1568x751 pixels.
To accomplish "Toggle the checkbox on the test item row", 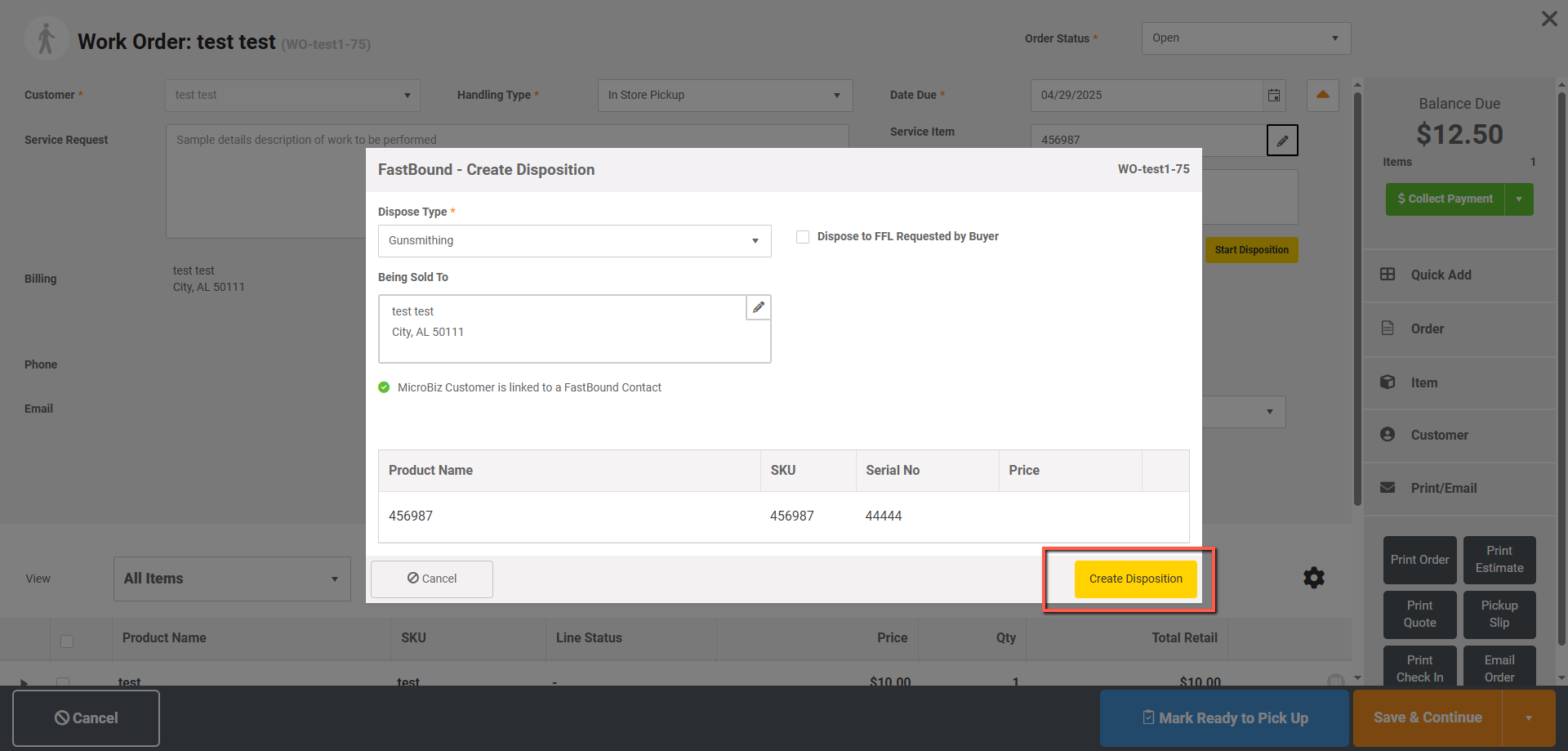I will [x=63, y=681].
